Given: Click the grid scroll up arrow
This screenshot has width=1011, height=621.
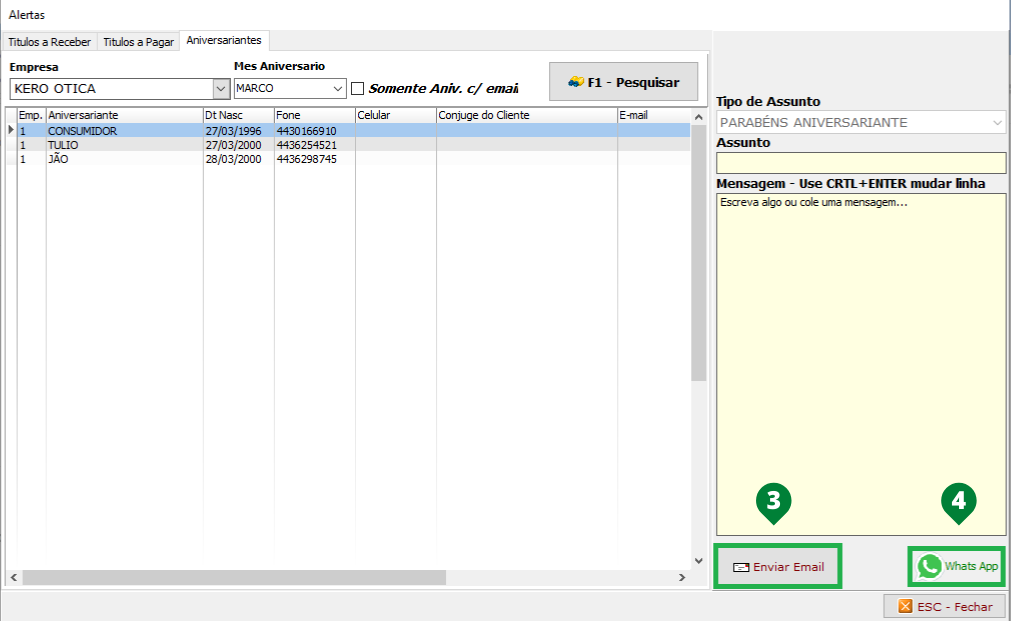Looking at the screenshot, I should [698, 117].
